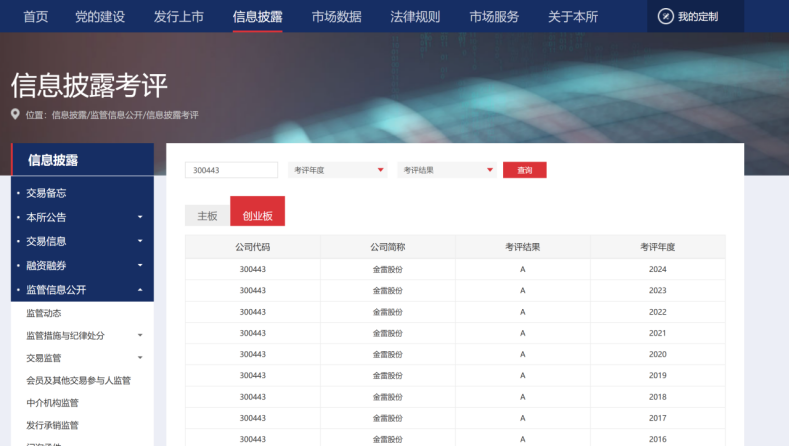Viewport: 790px width, 446px height.
Task: Go to 首页 in navigation bar
Action: (x=35, y=16)
